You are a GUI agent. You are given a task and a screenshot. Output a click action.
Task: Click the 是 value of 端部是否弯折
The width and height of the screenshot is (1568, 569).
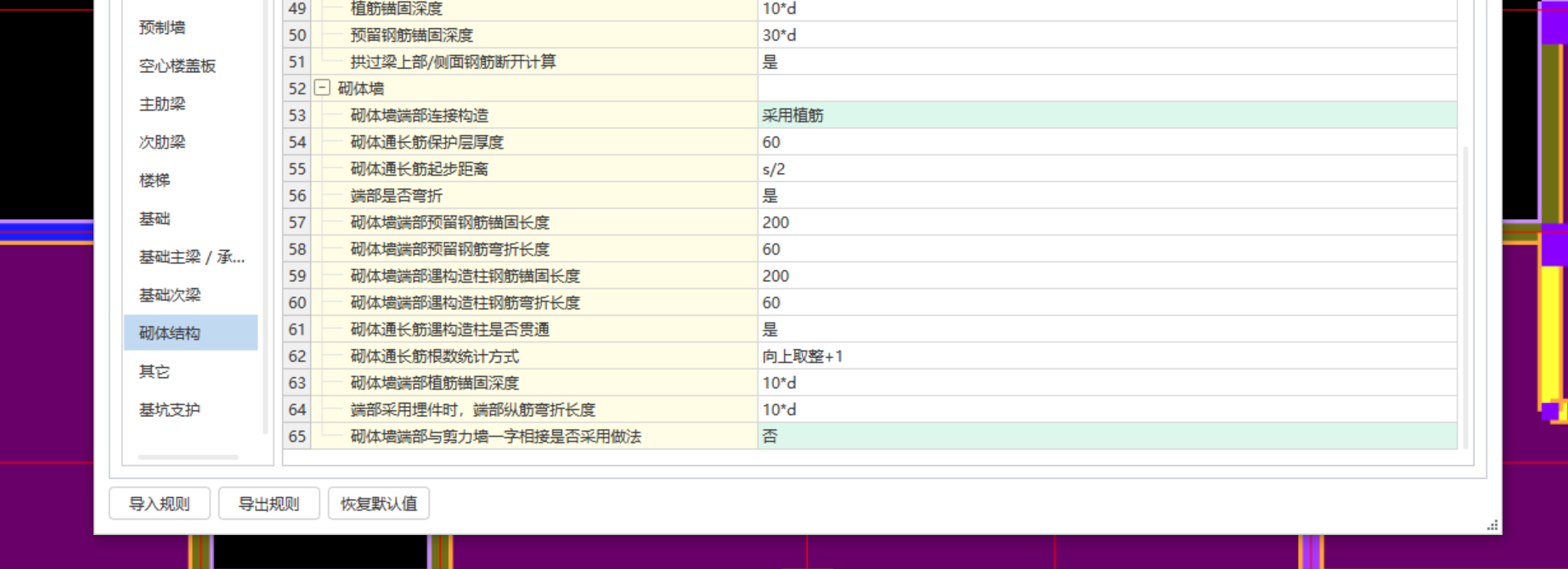1108,195
